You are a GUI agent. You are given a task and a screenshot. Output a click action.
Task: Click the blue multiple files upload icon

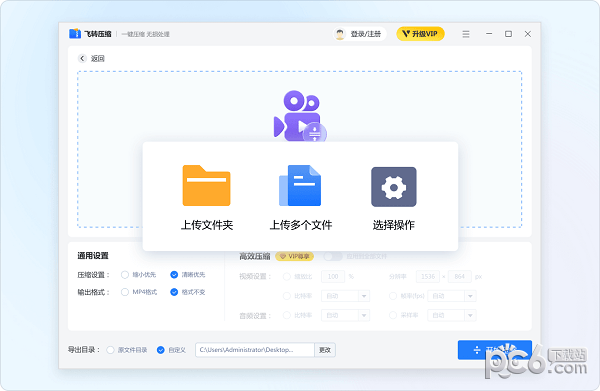pos(300,186)
